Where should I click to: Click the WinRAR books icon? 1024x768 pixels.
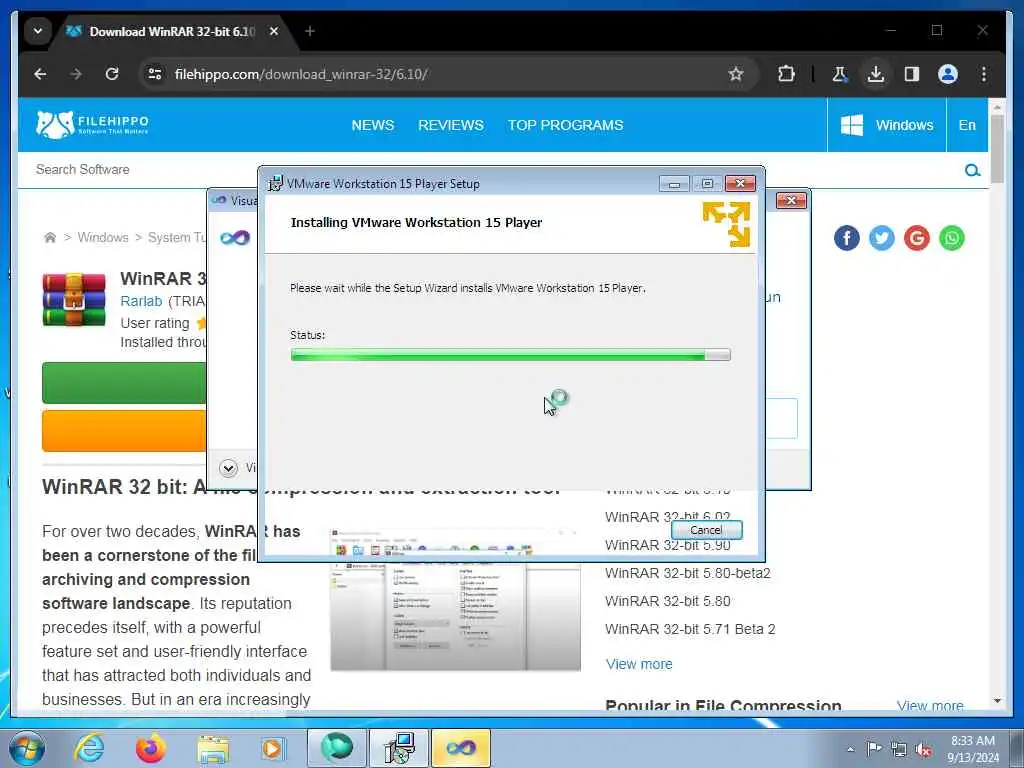coord(74,300)
